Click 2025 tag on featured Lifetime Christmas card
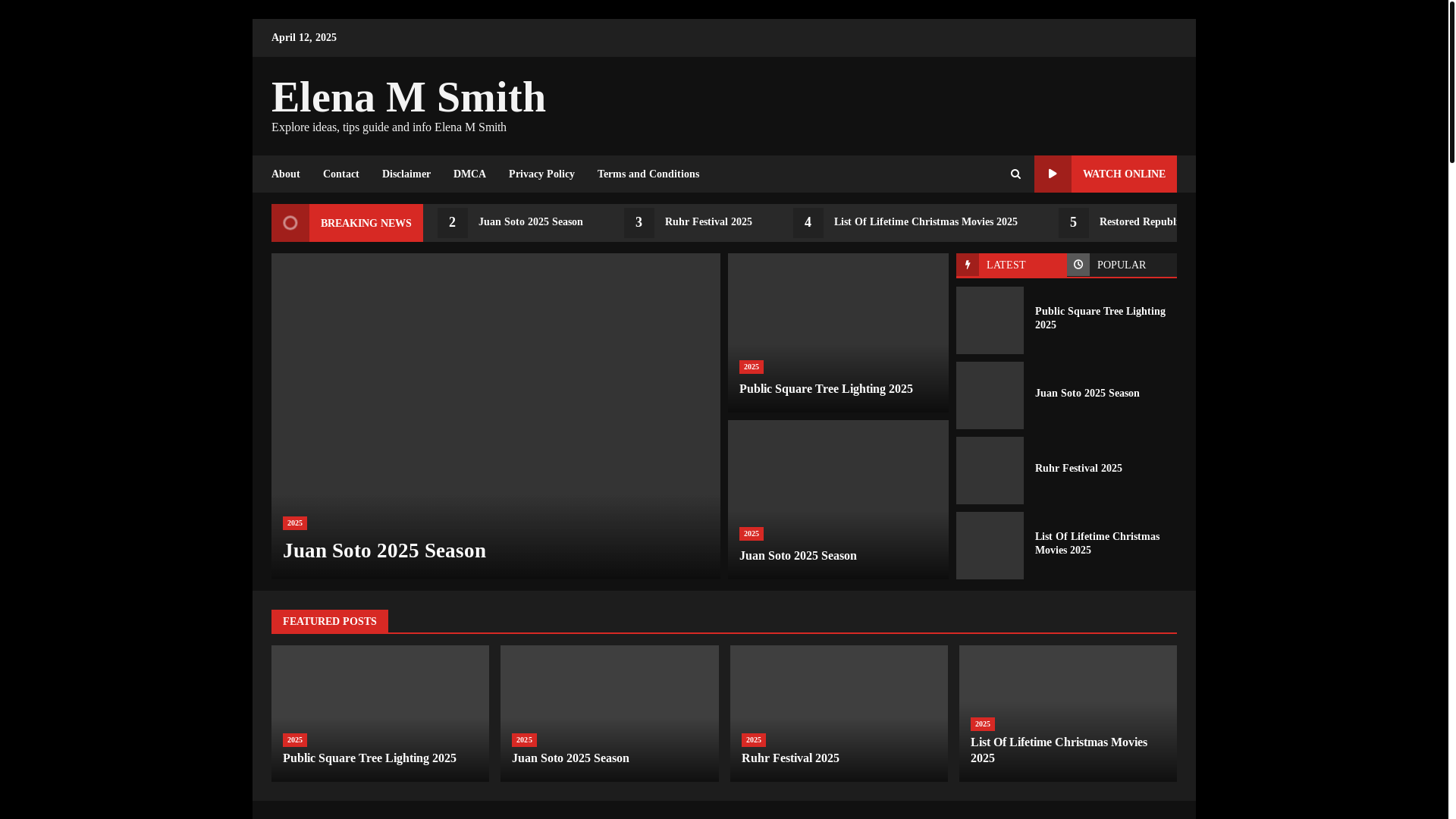The image size is (1456, 819). (x=983, y=724)
